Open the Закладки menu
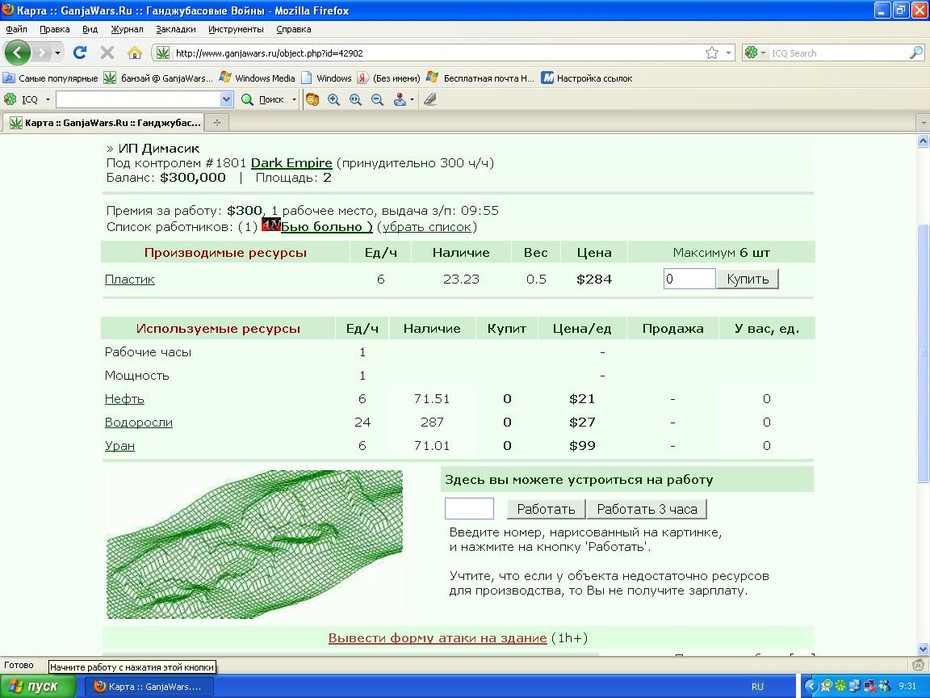Image resolution: width=930 pixels, height=698 pixels. click(x=176, y=29)
